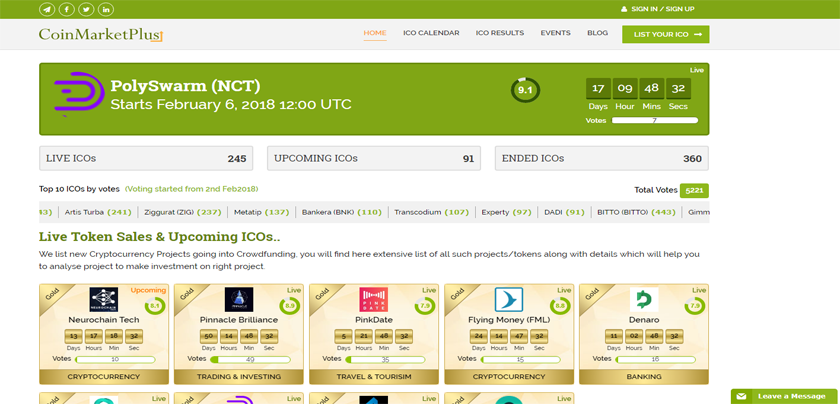Click the PinkDate logo thumbnail
The image size is (840, 404).
tap(374, 300)
